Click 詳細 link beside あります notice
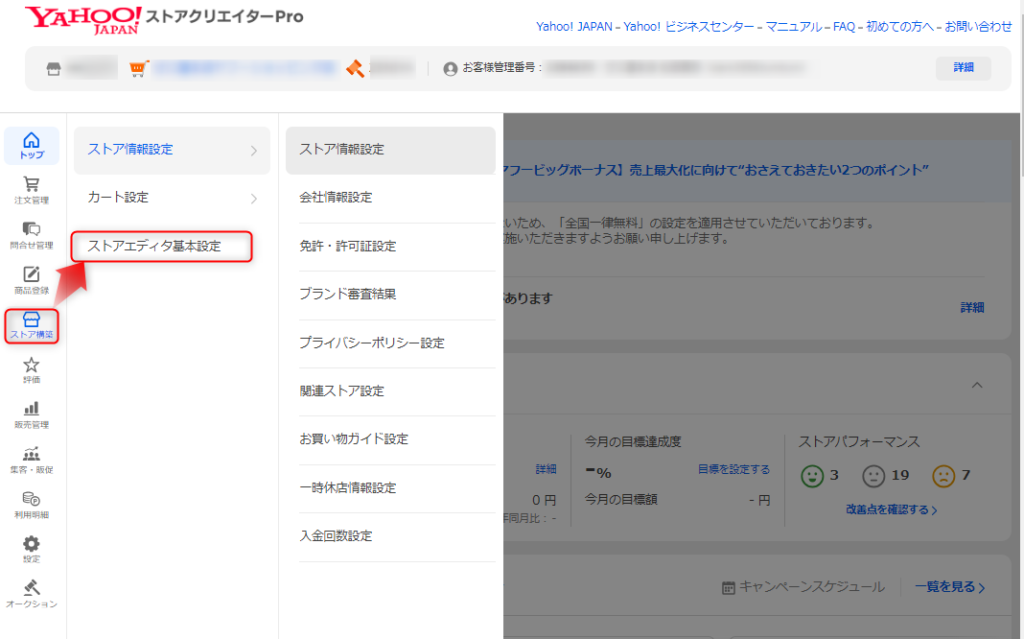This screenshot has height=639, width=1024. 972,308
